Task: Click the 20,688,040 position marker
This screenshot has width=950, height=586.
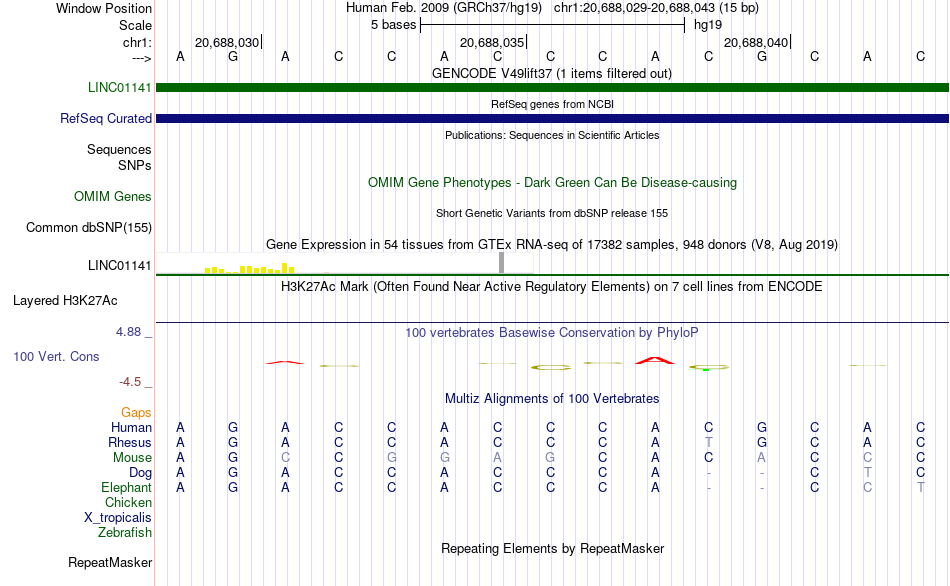Action: point(756,42)
